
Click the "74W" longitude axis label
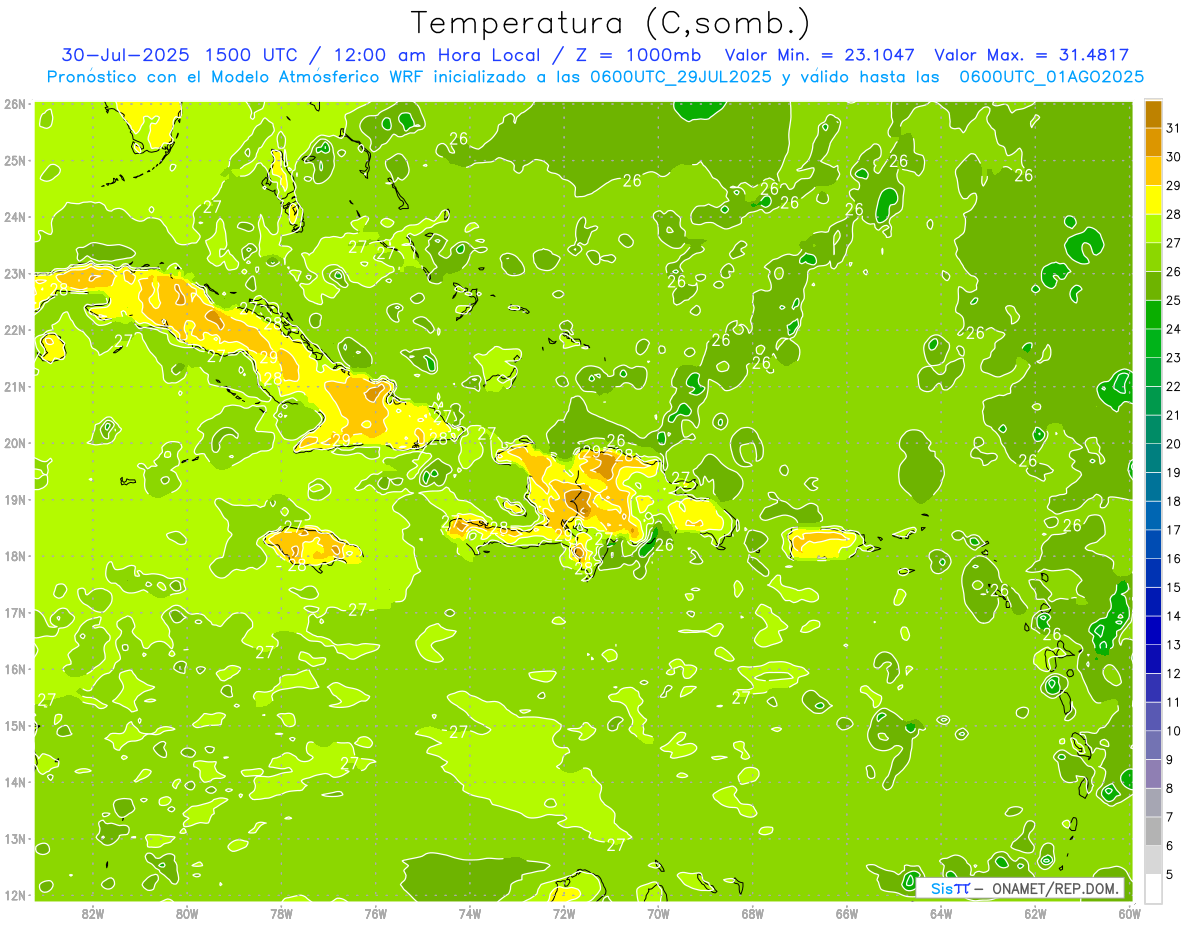[x=469, y=913]
